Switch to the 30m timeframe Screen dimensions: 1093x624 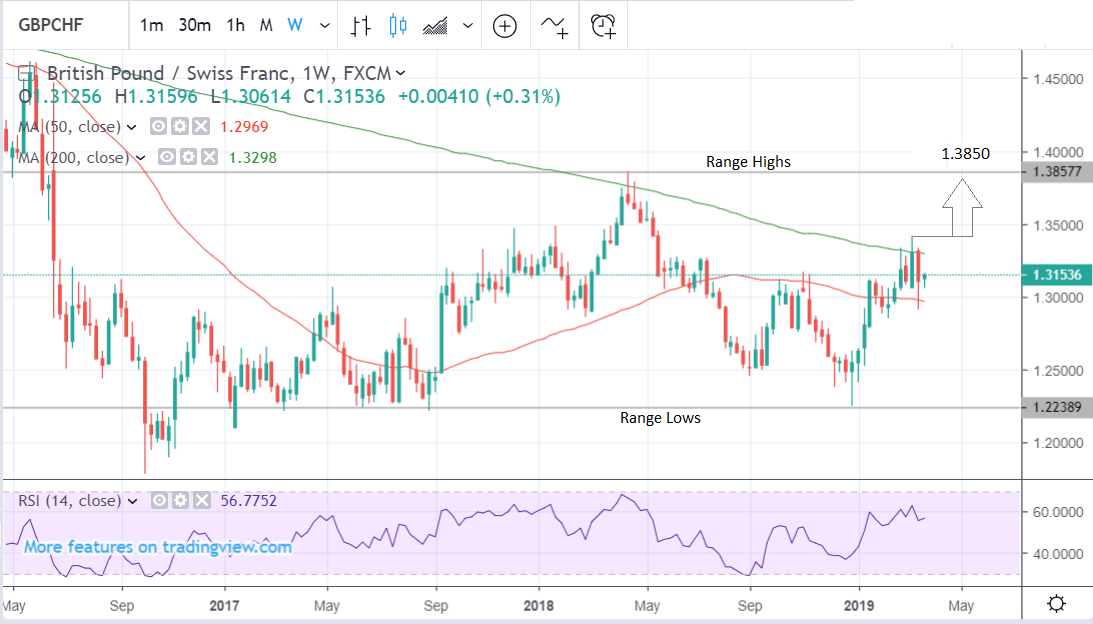[194, 26]
